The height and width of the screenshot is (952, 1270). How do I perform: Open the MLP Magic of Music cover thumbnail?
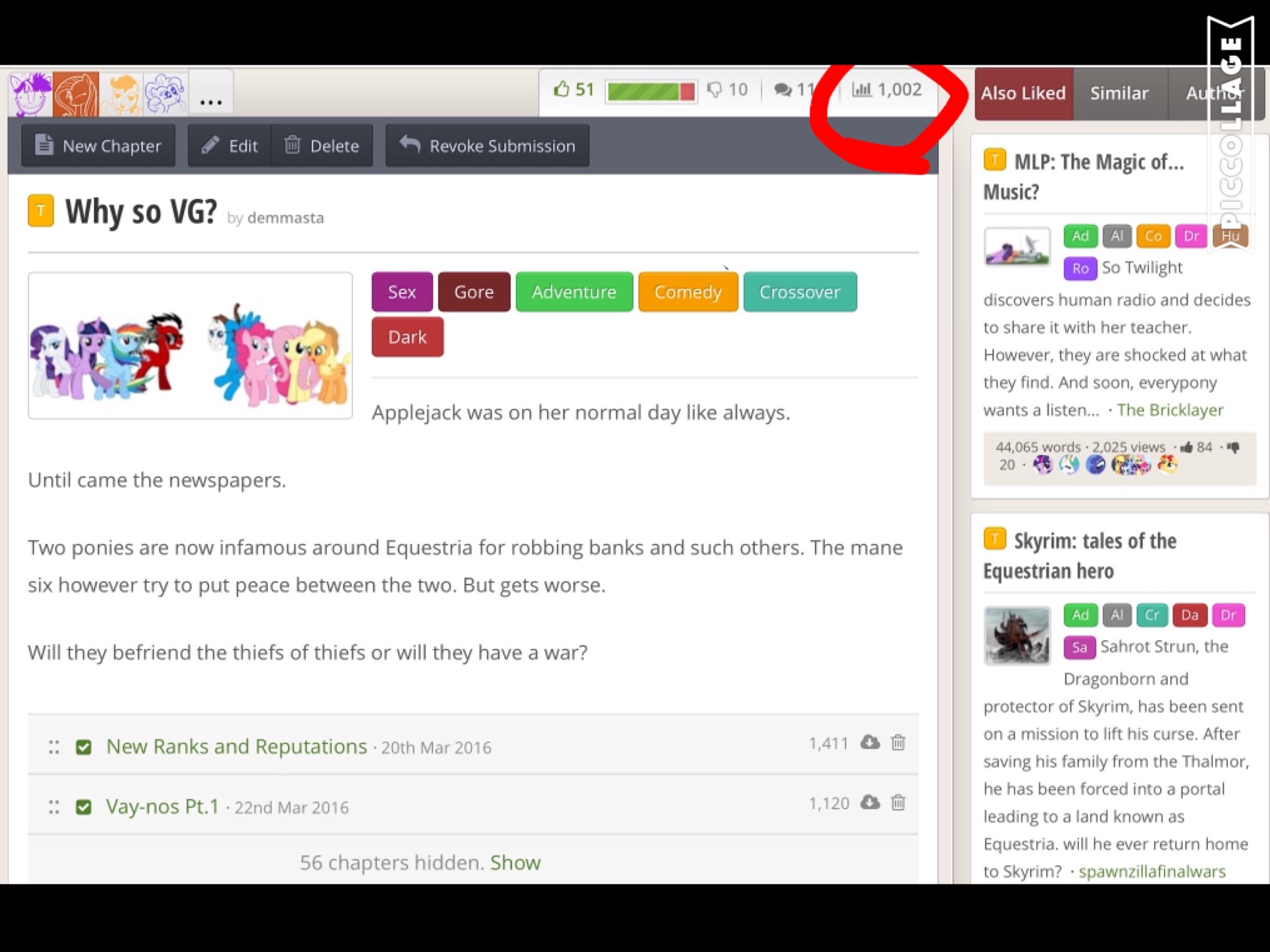coord(1018,247)
